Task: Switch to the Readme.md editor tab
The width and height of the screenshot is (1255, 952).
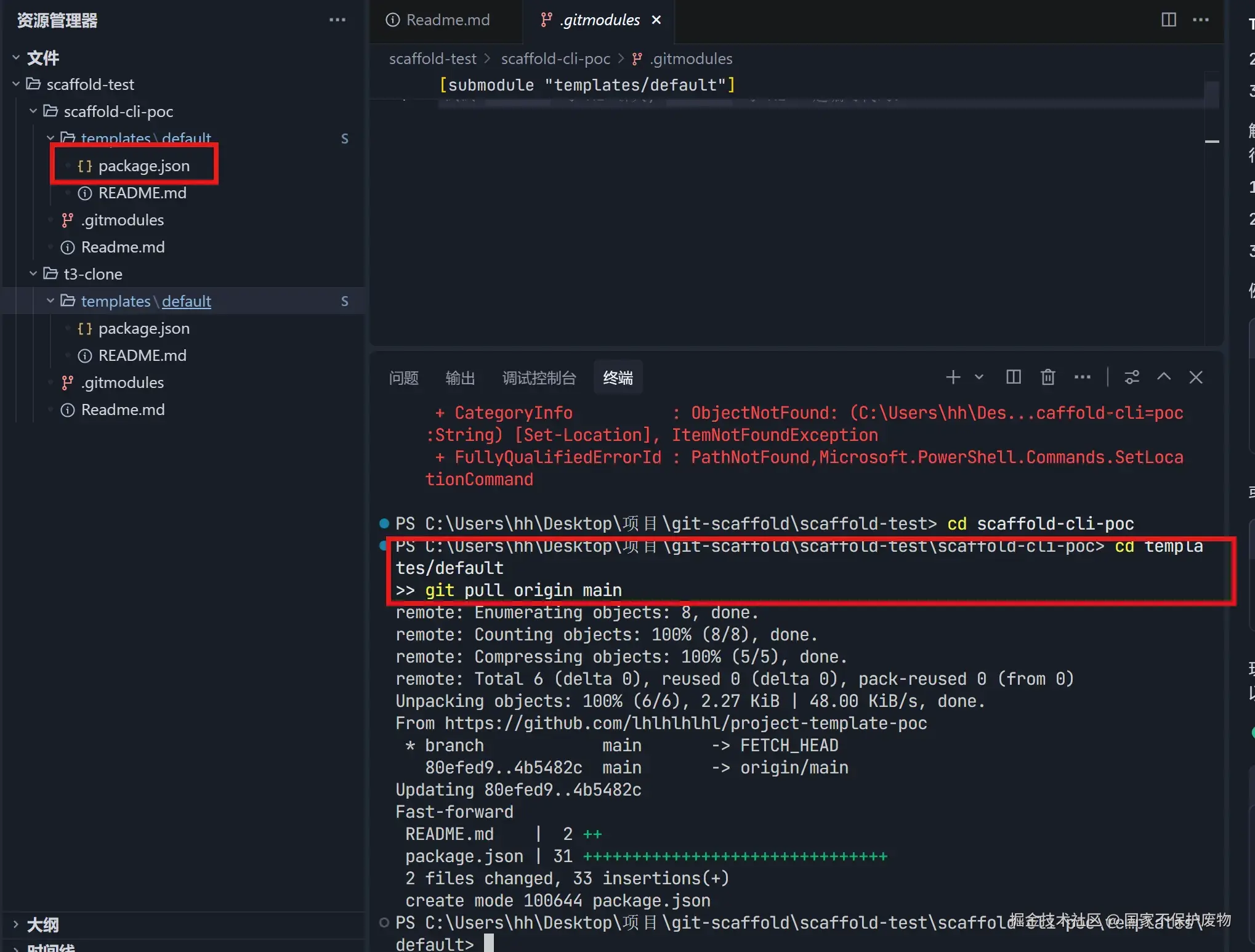Action: tap(447, 20)
